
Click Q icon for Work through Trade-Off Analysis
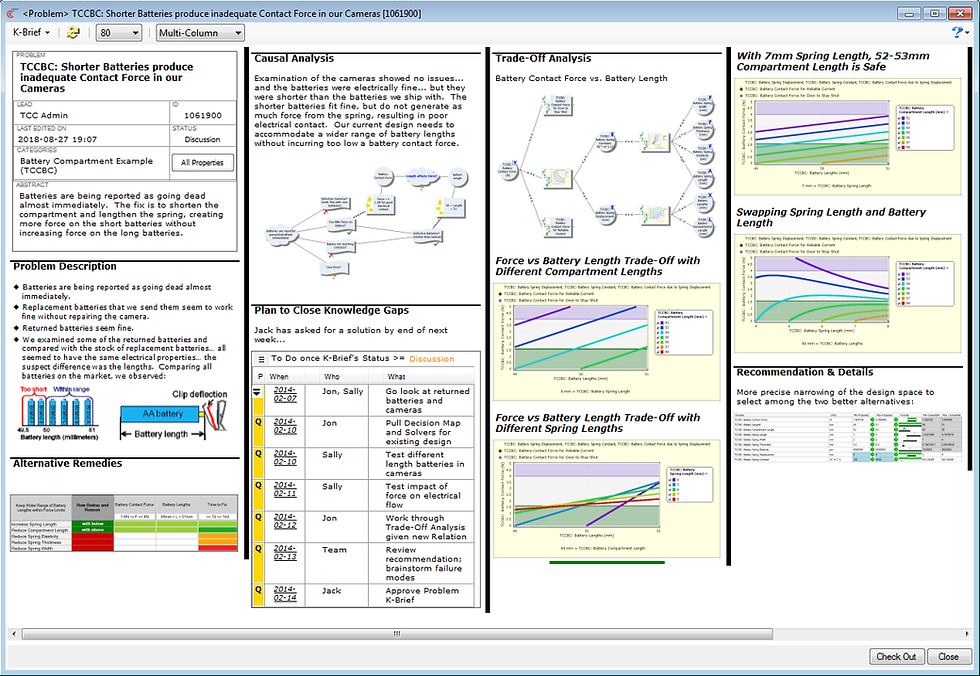tap(258, 518)
